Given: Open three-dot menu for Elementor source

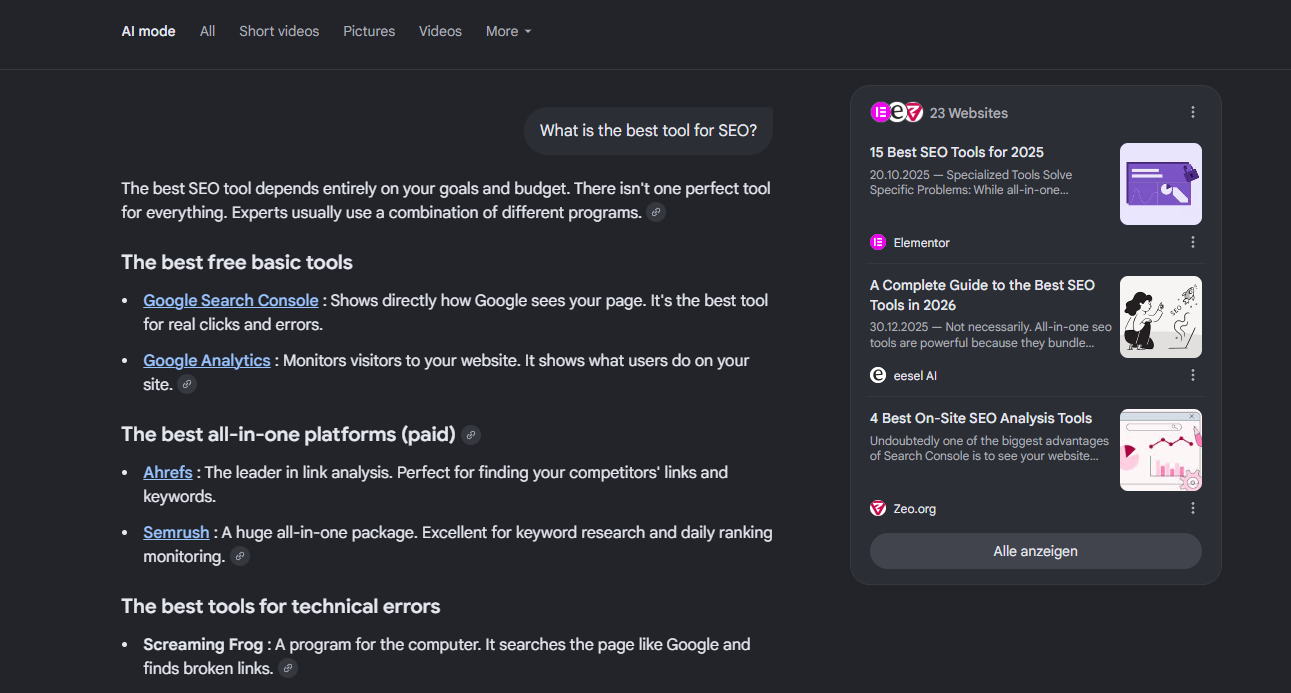Looking at the screenshot, I should tap(1193, 242).
